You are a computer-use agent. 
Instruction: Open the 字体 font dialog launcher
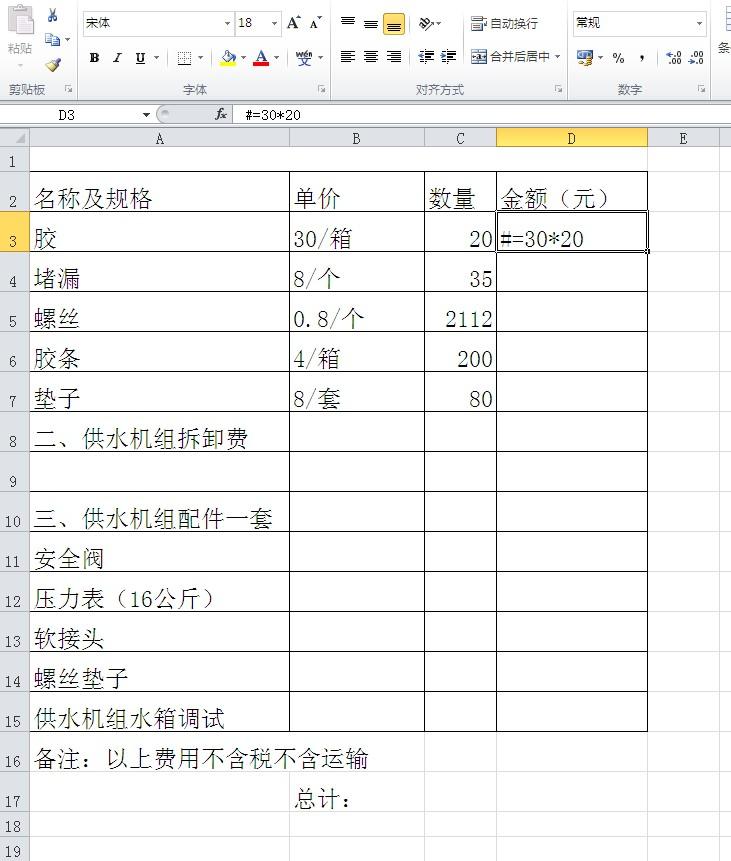[322, 89]
